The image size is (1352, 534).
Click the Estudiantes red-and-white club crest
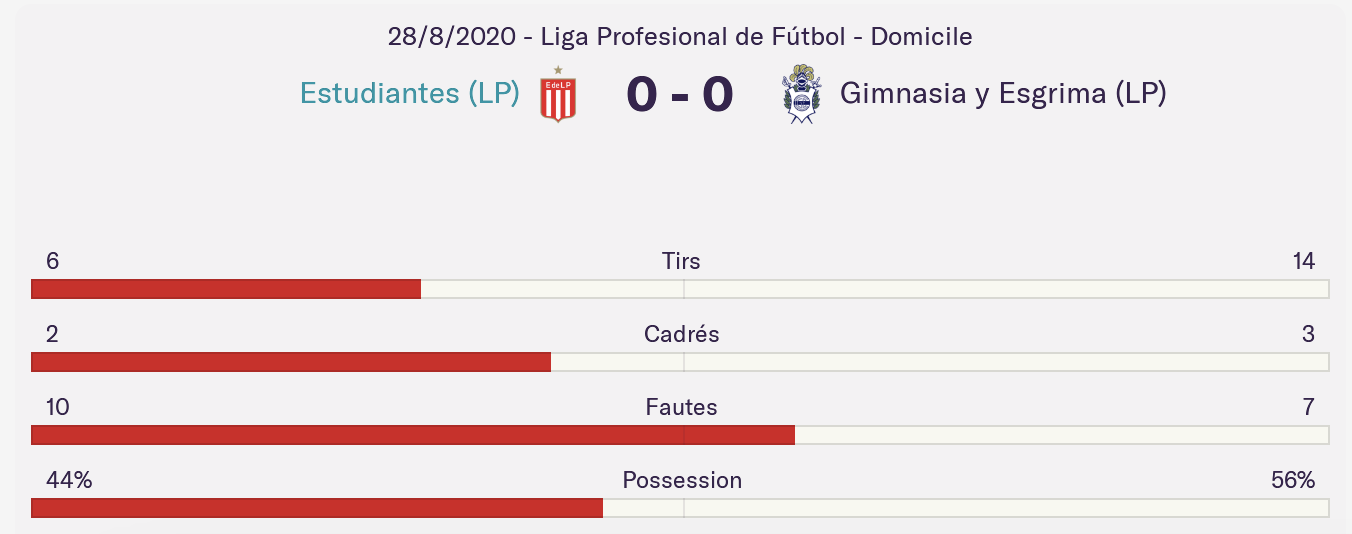pyautogui.click(x=558, y=95)
